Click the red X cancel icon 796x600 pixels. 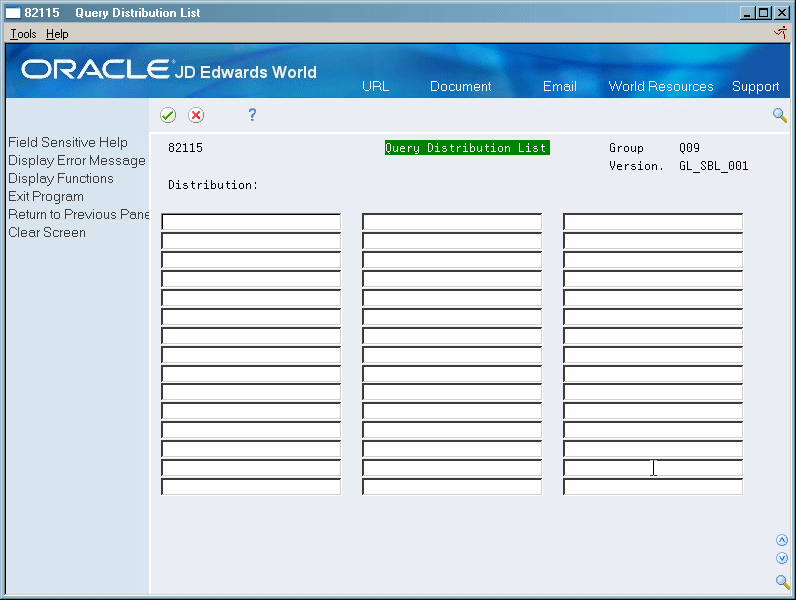(x=196, y=115)
